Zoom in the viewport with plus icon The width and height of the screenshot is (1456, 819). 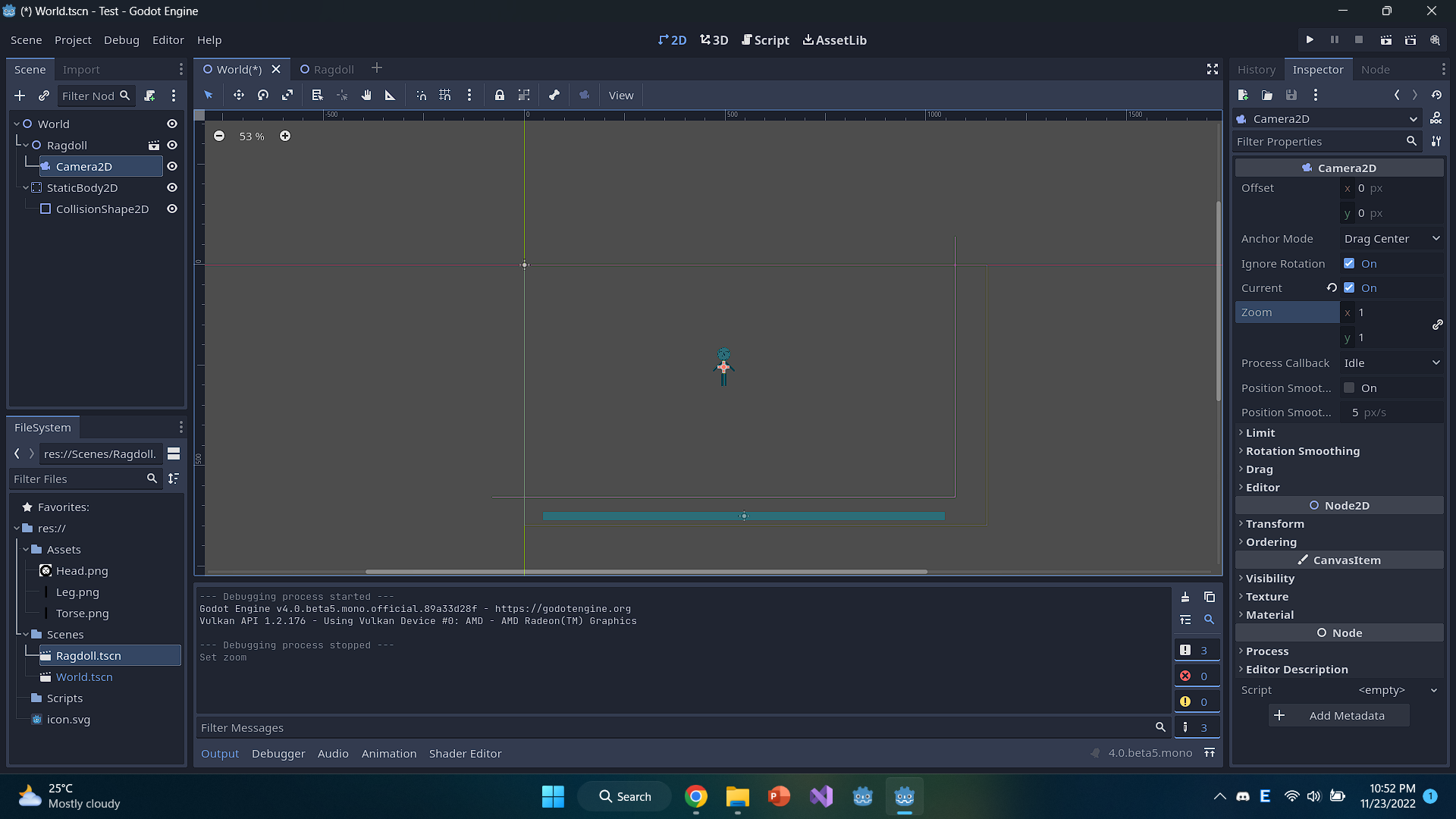pos(285,136)
